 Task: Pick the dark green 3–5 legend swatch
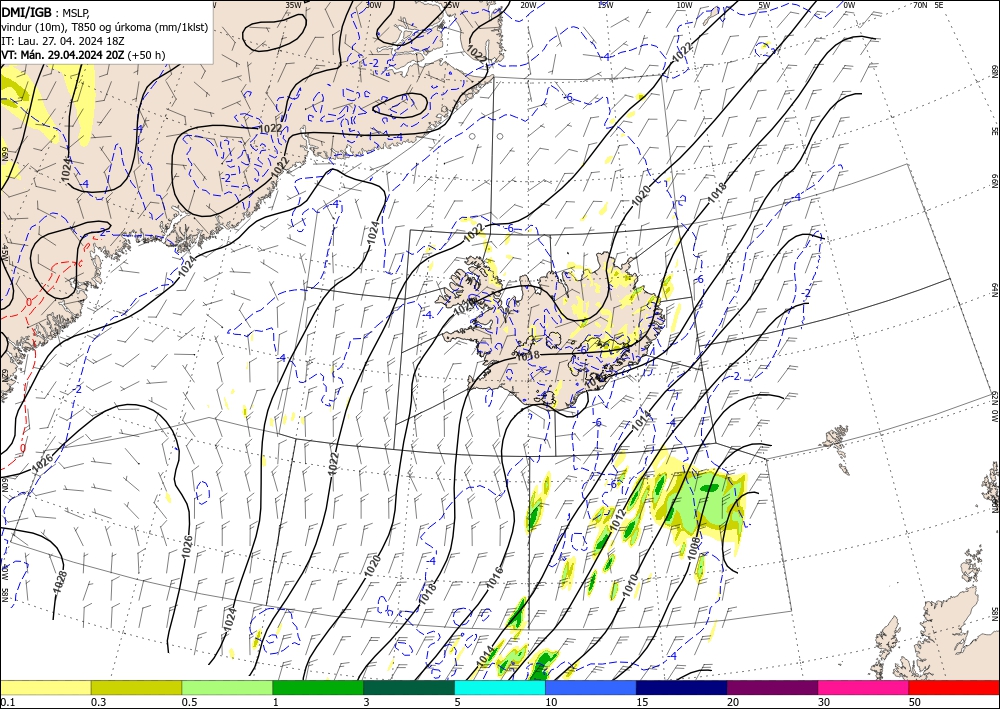(409, 687)
